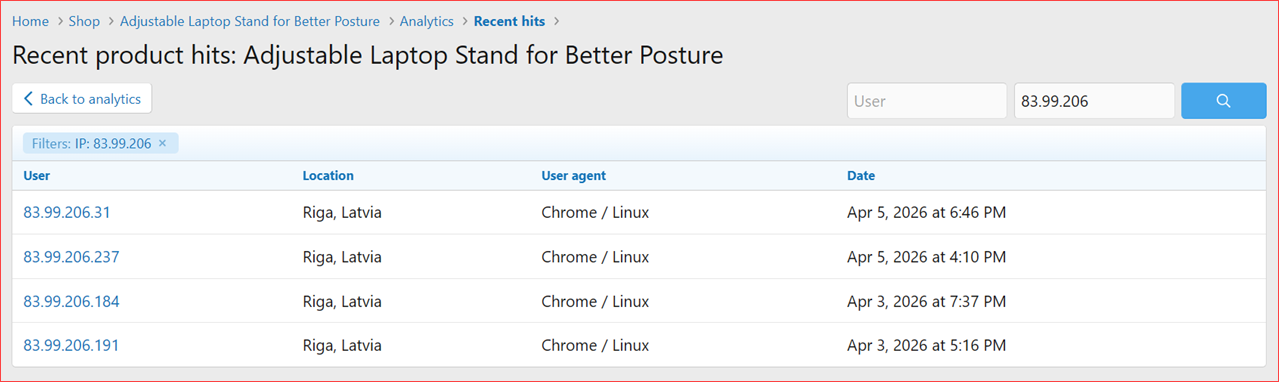This screenshot has height=382, width=1279.
Task: Click Chrome / Linux in 83.99.206.191 row
Action: click(595, 345)
